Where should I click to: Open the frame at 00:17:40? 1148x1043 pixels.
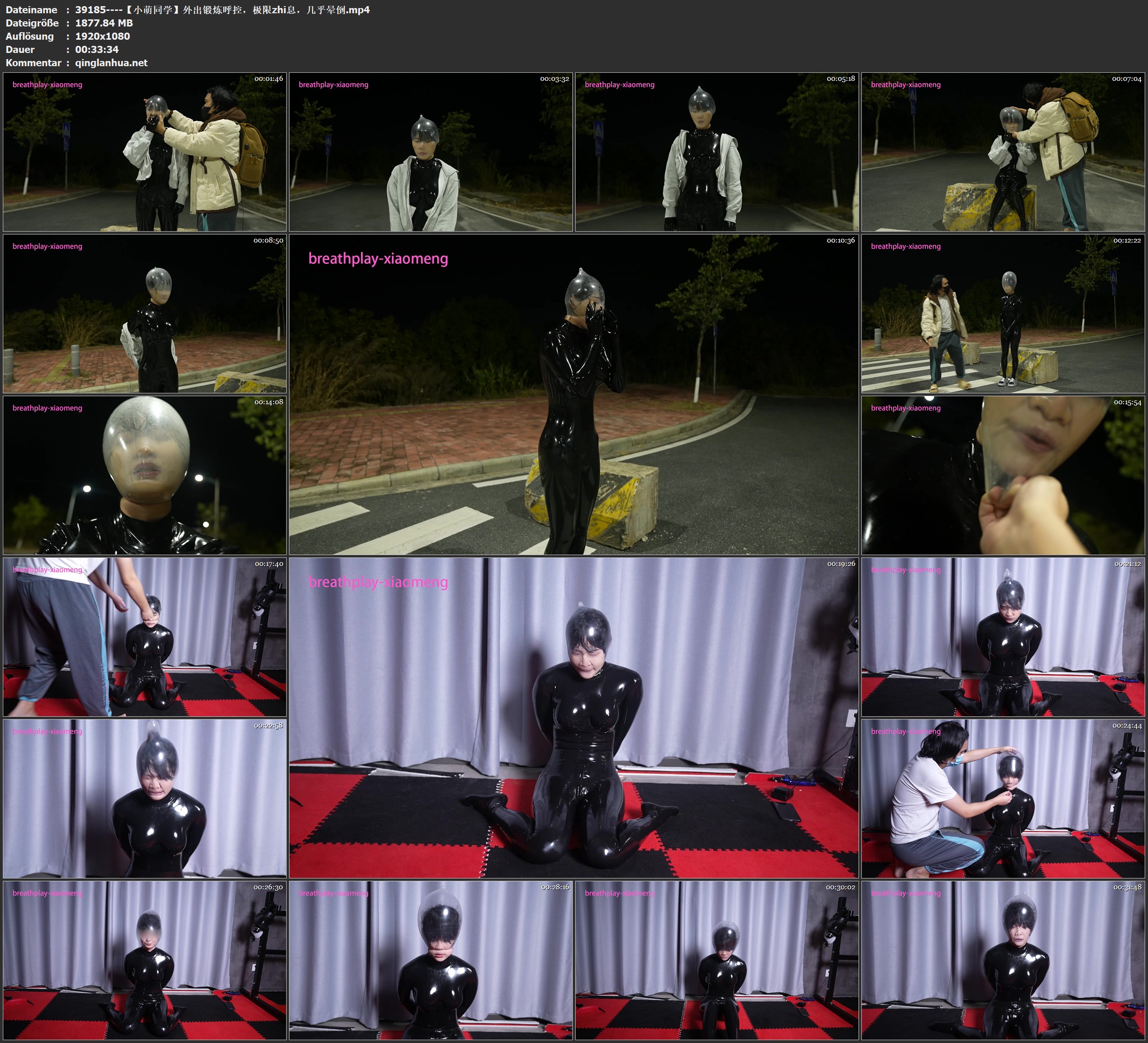click(145, 636)
